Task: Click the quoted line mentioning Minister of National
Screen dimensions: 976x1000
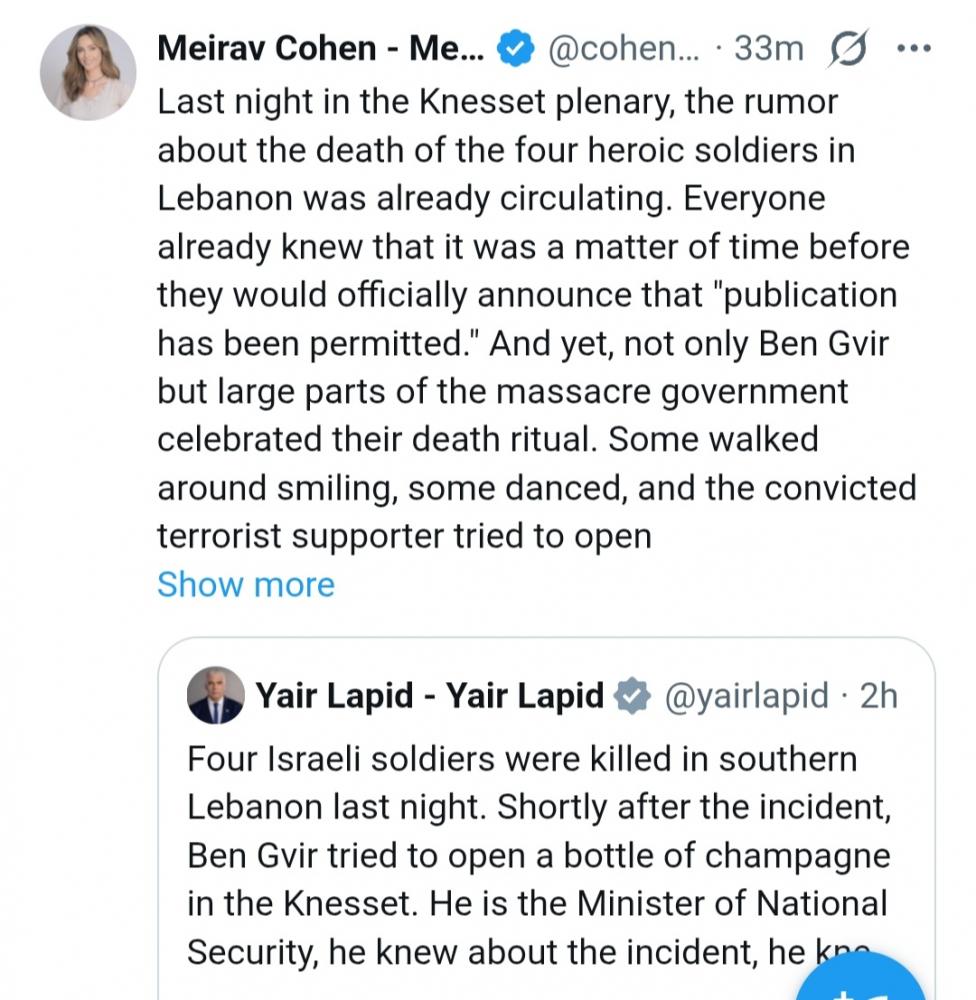Action: coord(537,904)
